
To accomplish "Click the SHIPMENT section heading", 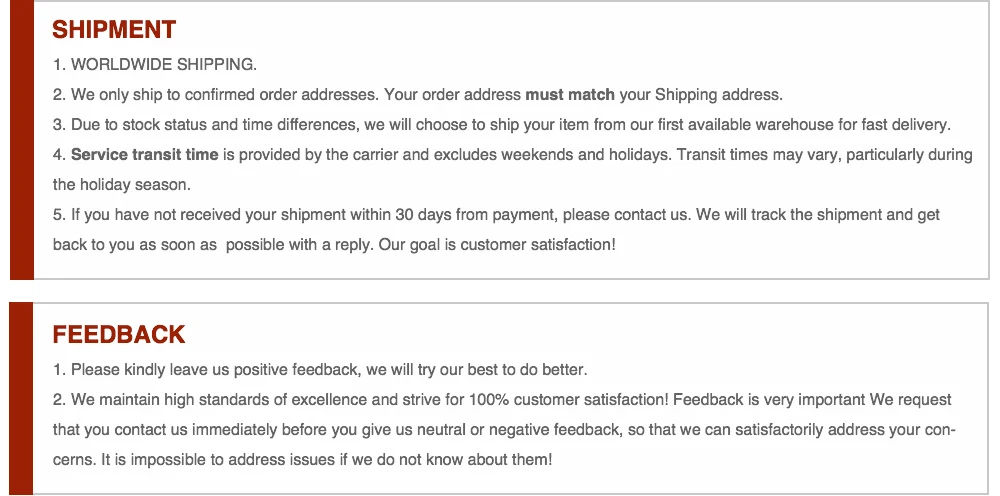I will tap(114, 30).
